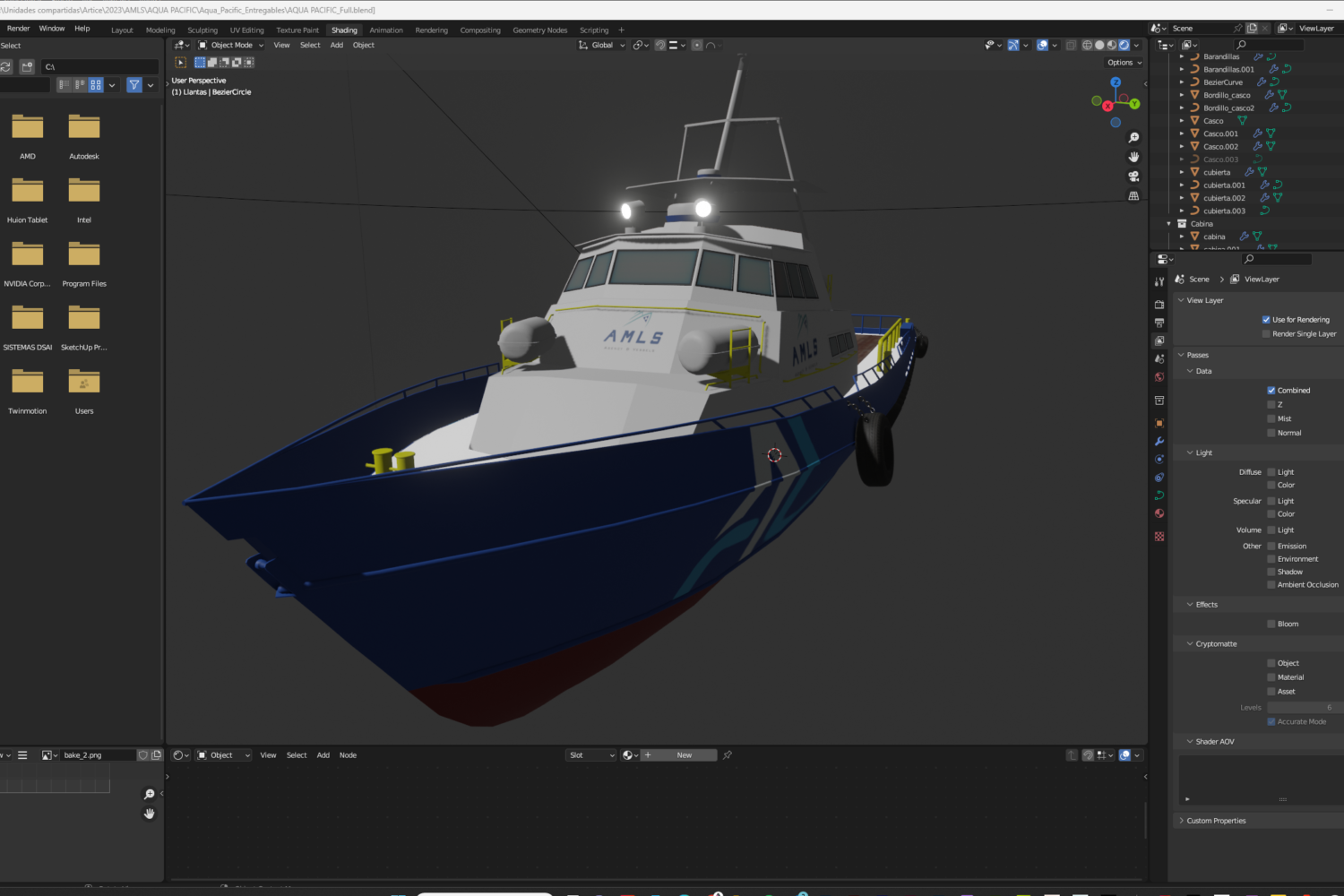
Task: Open the Material properties tab icon
Action: tap(1159, 513)
